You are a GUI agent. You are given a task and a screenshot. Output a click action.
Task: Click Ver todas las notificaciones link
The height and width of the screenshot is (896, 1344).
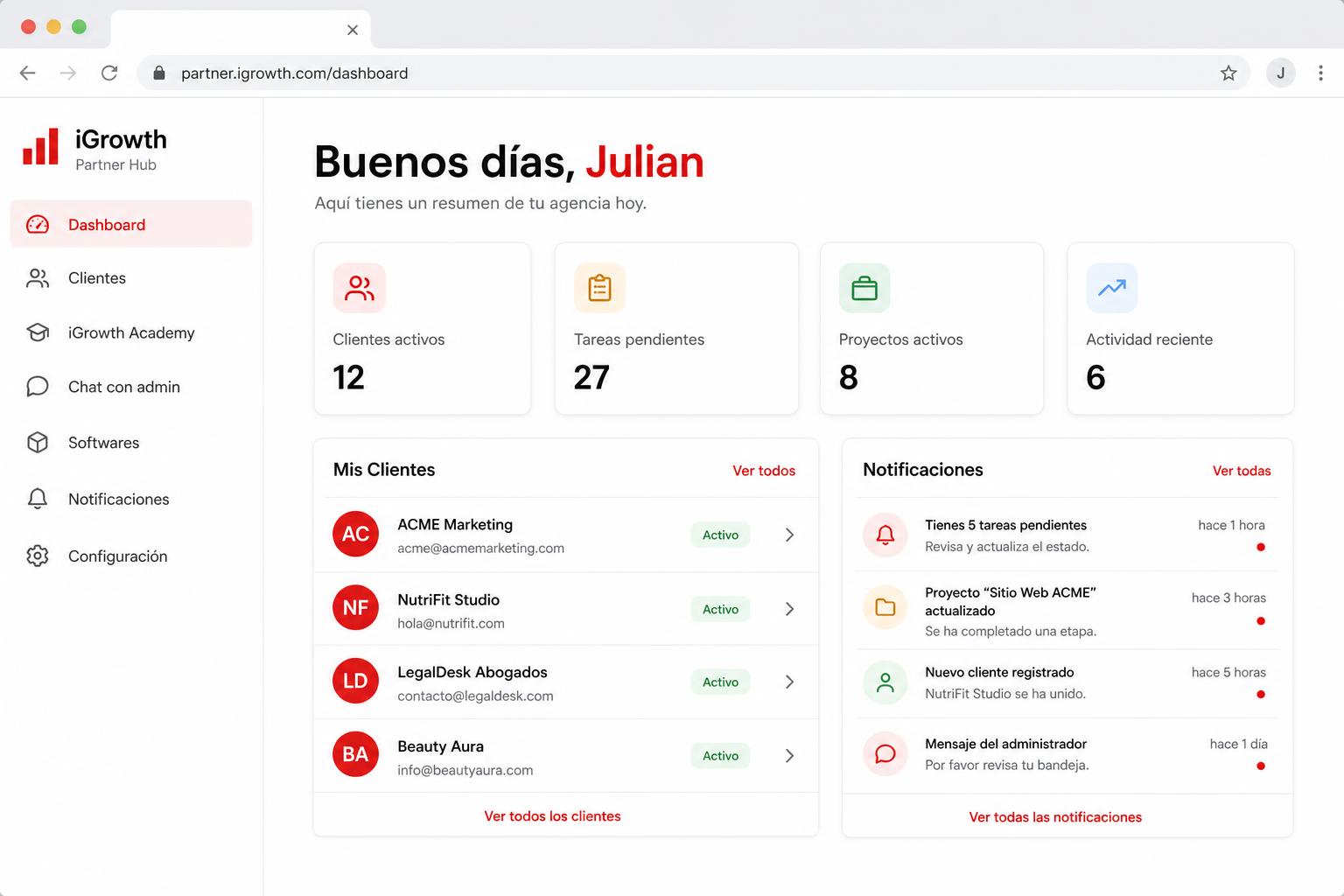pyautogui.click(x=1055, y=817)
